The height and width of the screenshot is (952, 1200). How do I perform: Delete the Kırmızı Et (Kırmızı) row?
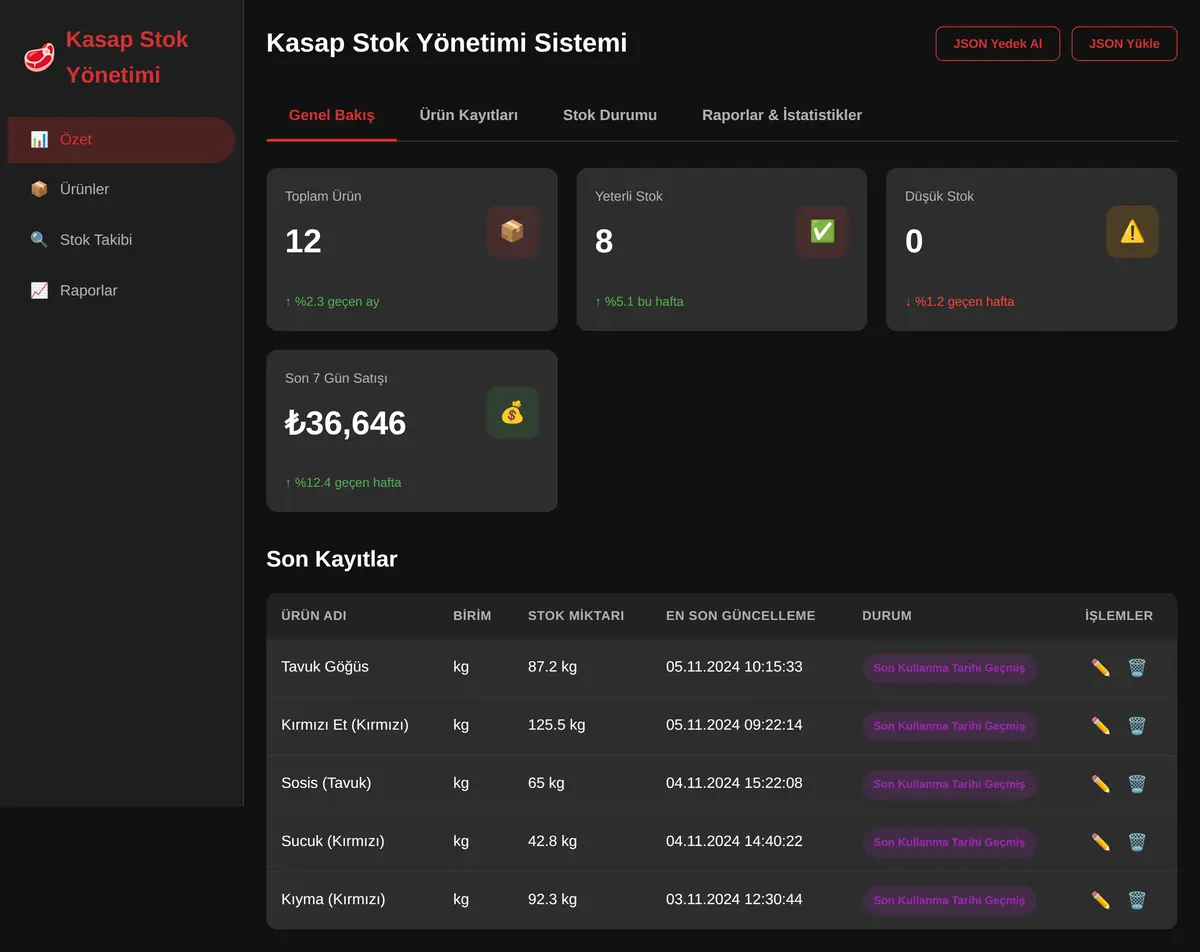[1137, 726]
